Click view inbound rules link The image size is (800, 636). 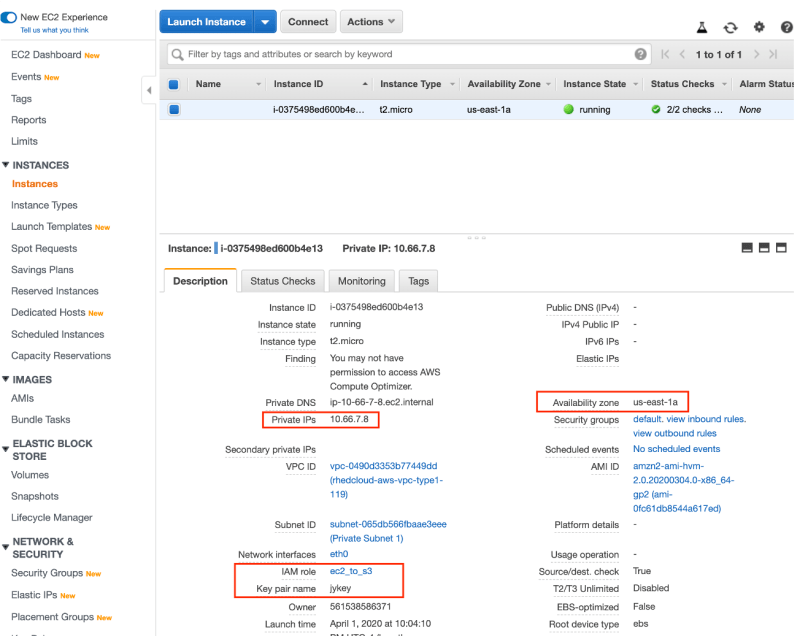pos(706,419)
